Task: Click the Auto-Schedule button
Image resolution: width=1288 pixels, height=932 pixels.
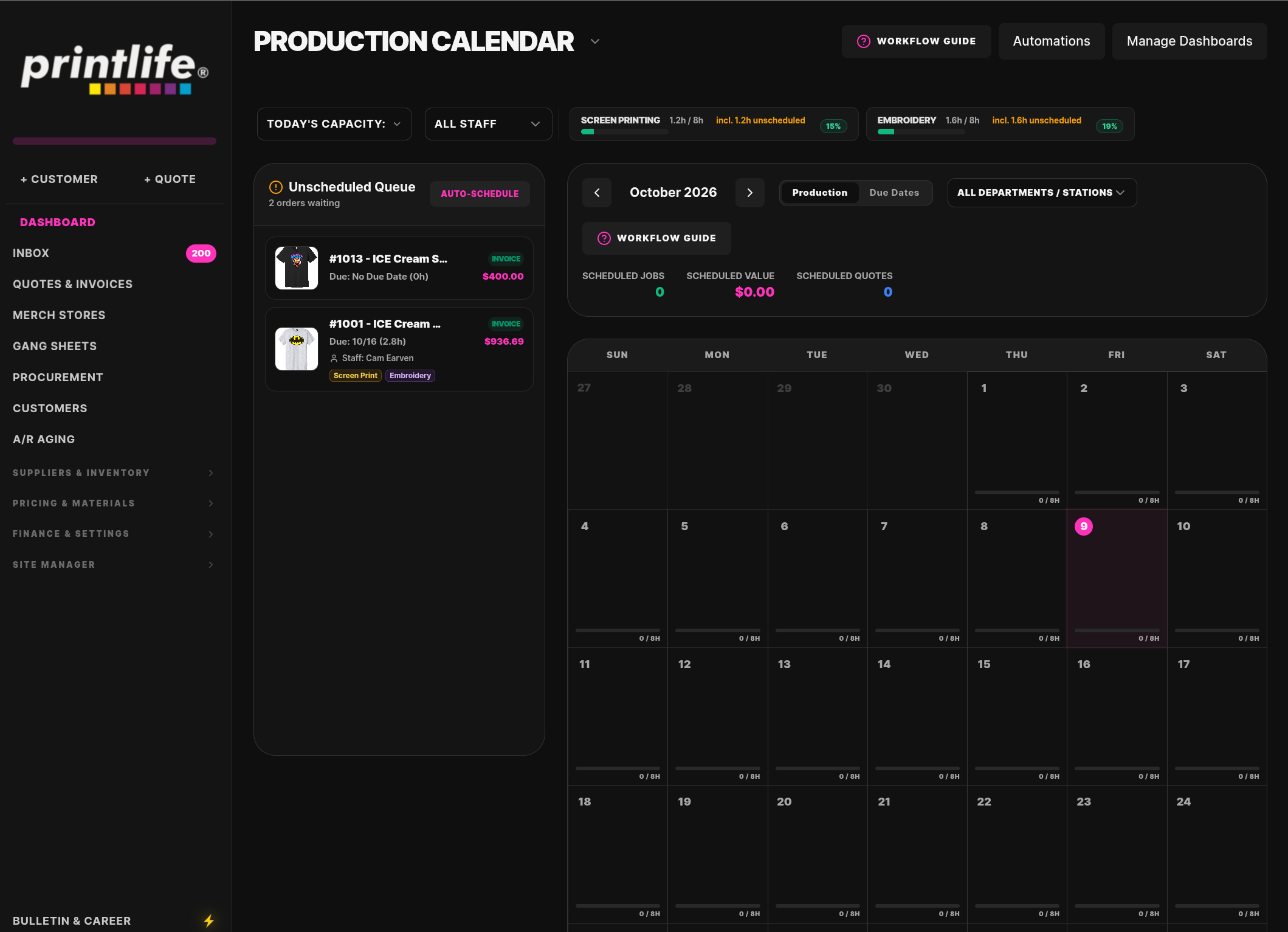Action: click(x=480, y=194)
